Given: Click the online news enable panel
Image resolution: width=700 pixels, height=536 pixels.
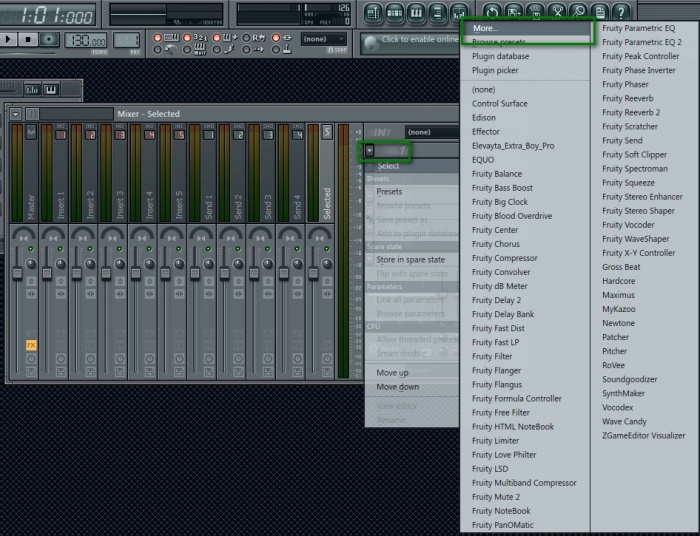Looking at the screenshot, I should [x=411, y=43].
